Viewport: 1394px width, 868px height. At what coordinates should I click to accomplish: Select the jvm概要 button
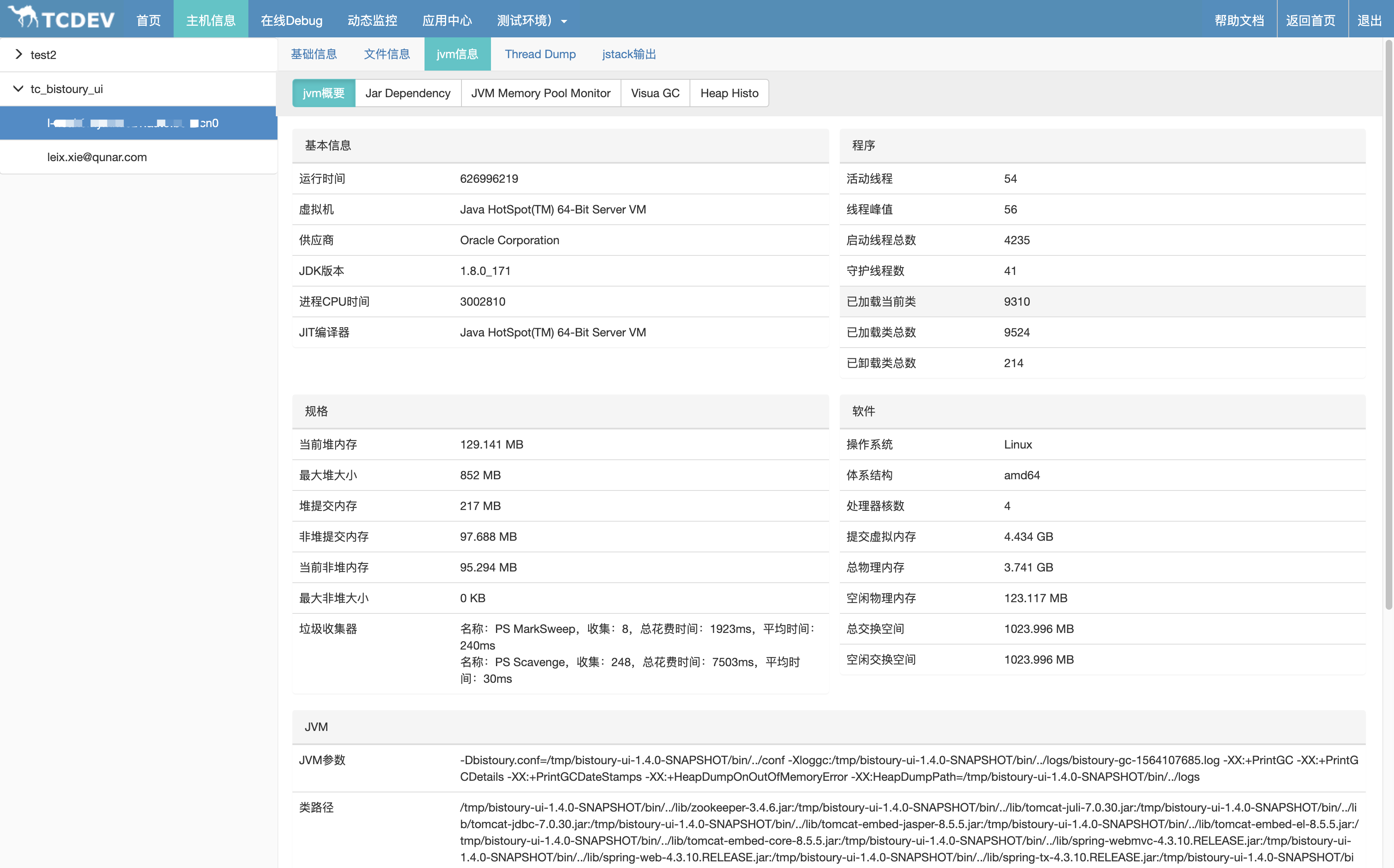pos(323,93)
